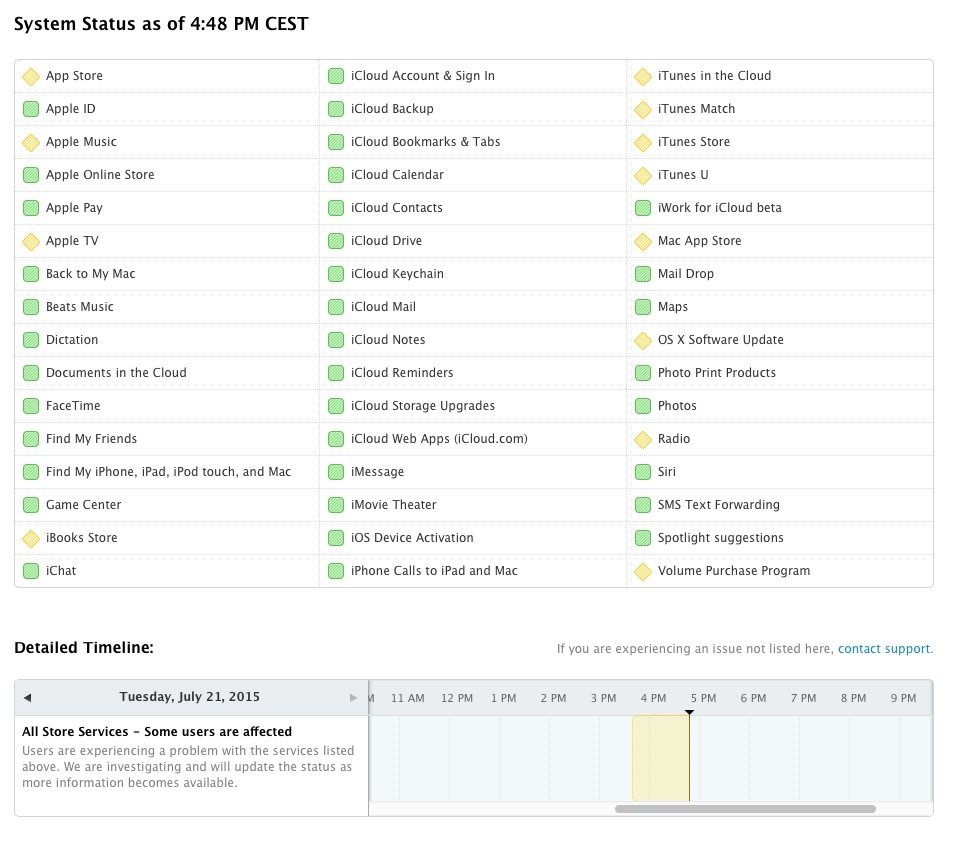Select the Documents in the Cloud entry
Screen dimensions: 953x847
pos(167,373)
